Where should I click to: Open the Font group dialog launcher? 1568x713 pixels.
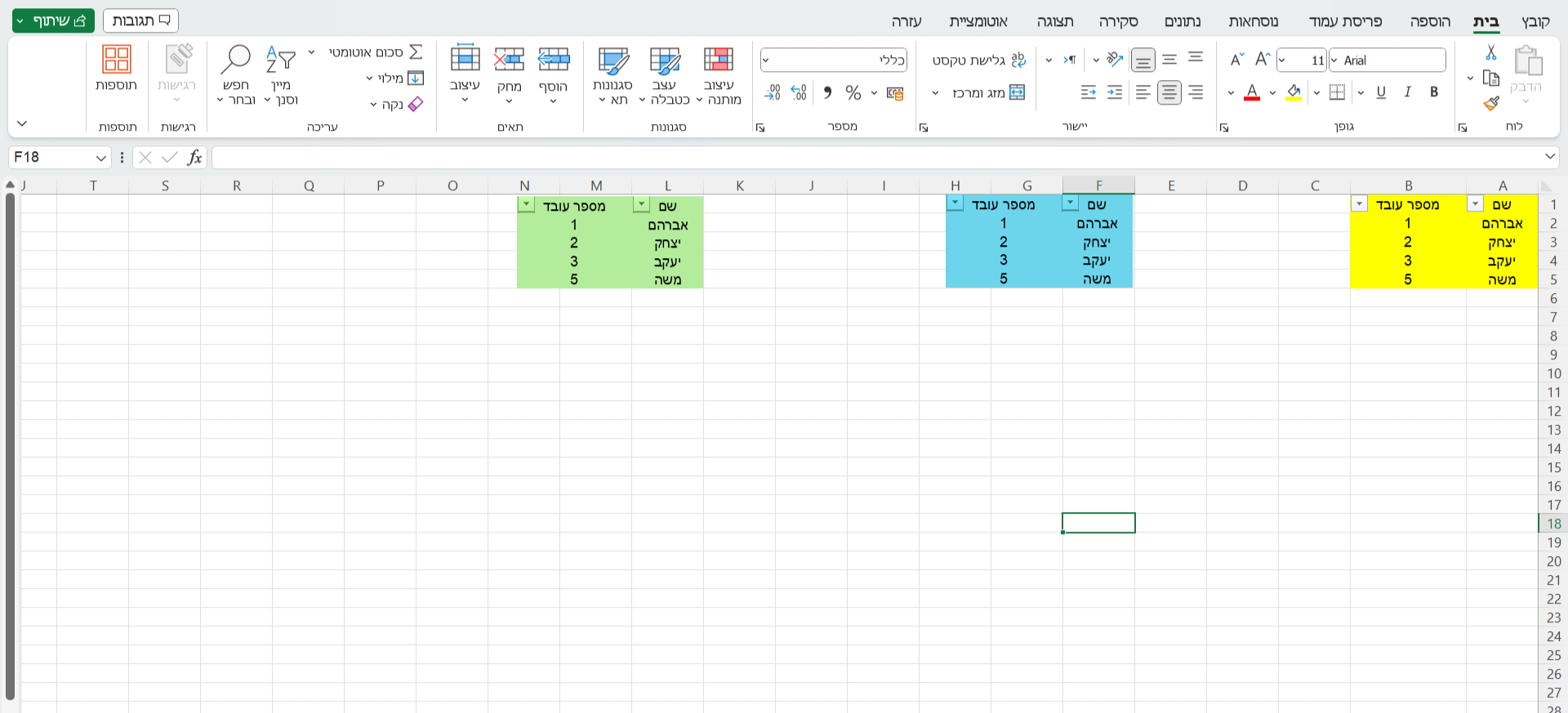tap(1224, 127)
